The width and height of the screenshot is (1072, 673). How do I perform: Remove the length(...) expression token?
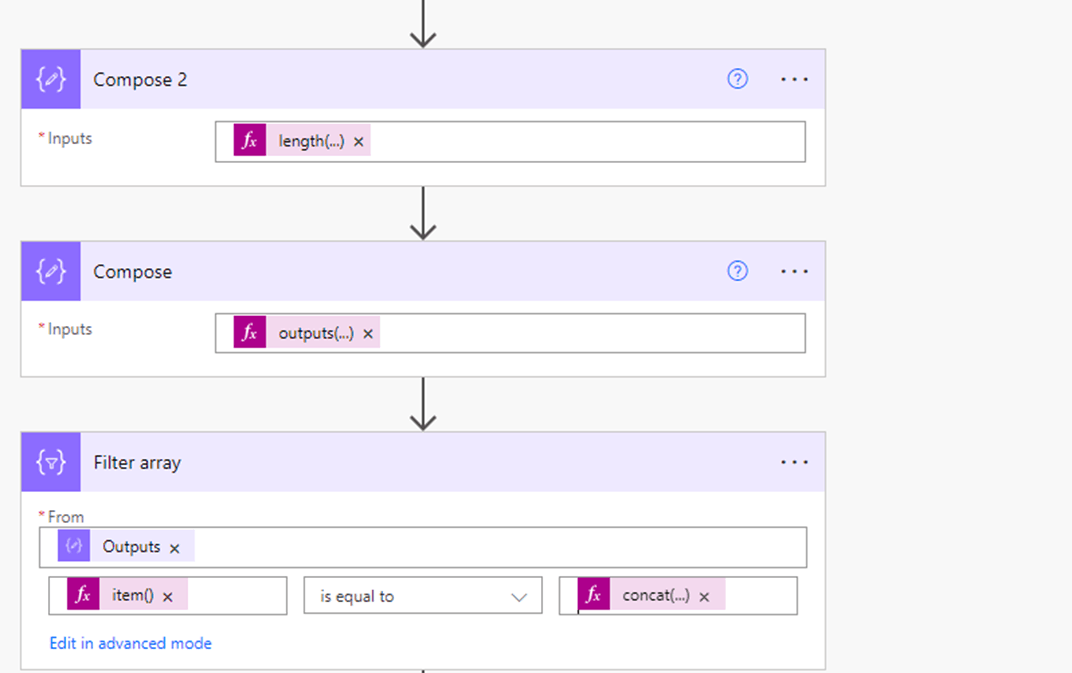point(358,142)
